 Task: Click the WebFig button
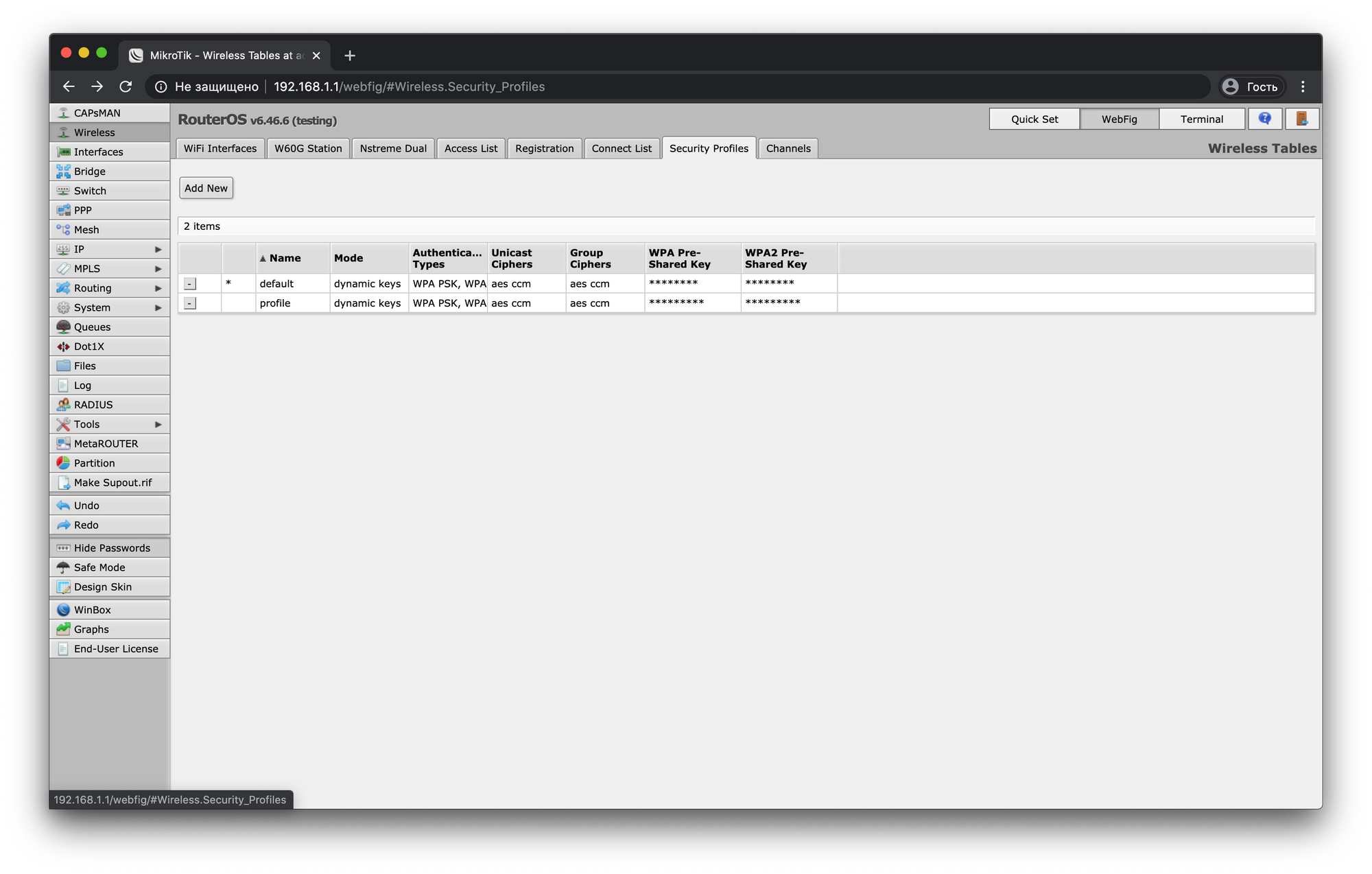coord(1120,119)
